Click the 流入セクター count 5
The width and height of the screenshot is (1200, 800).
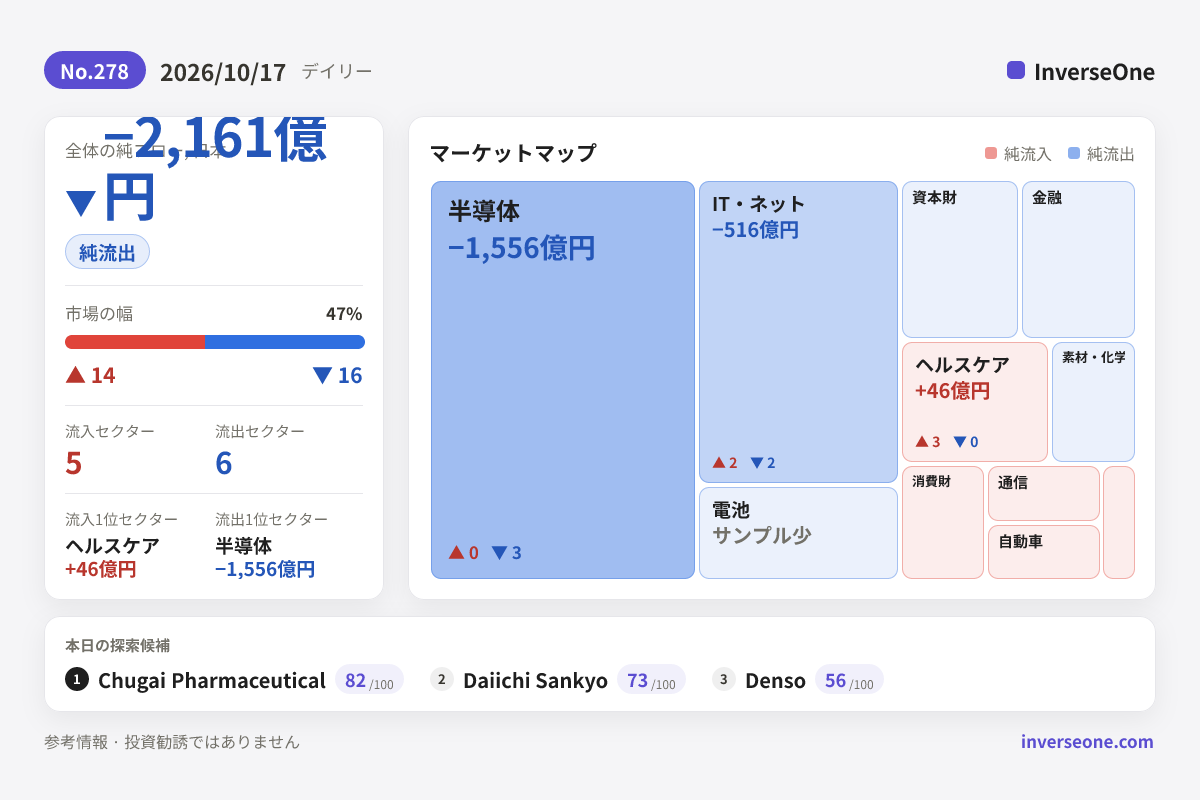point(74,463)
